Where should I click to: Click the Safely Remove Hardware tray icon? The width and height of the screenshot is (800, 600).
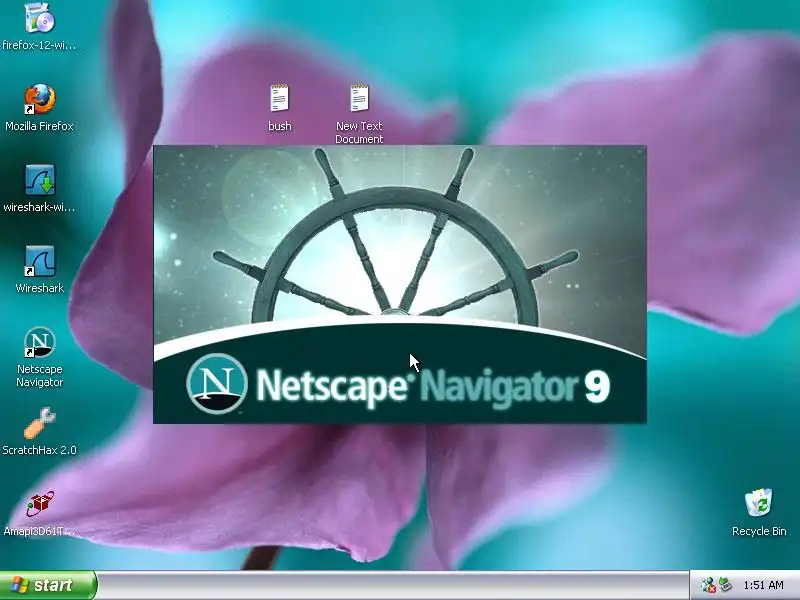tap(725, 585)
